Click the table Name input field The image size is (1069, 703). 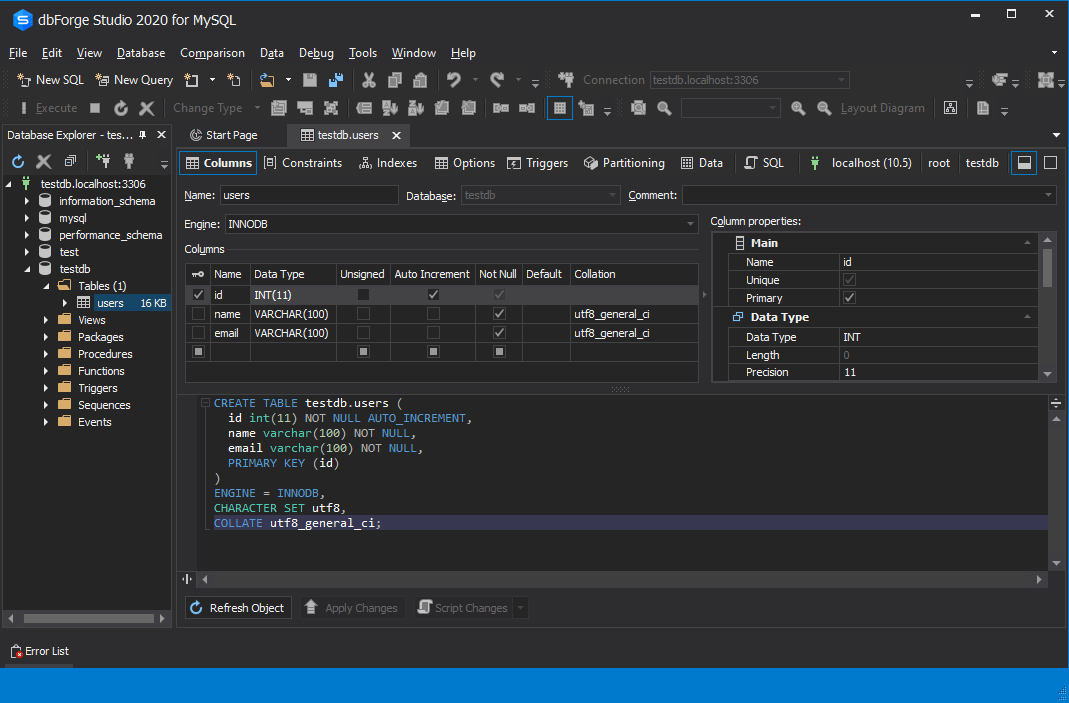[308, 195]
